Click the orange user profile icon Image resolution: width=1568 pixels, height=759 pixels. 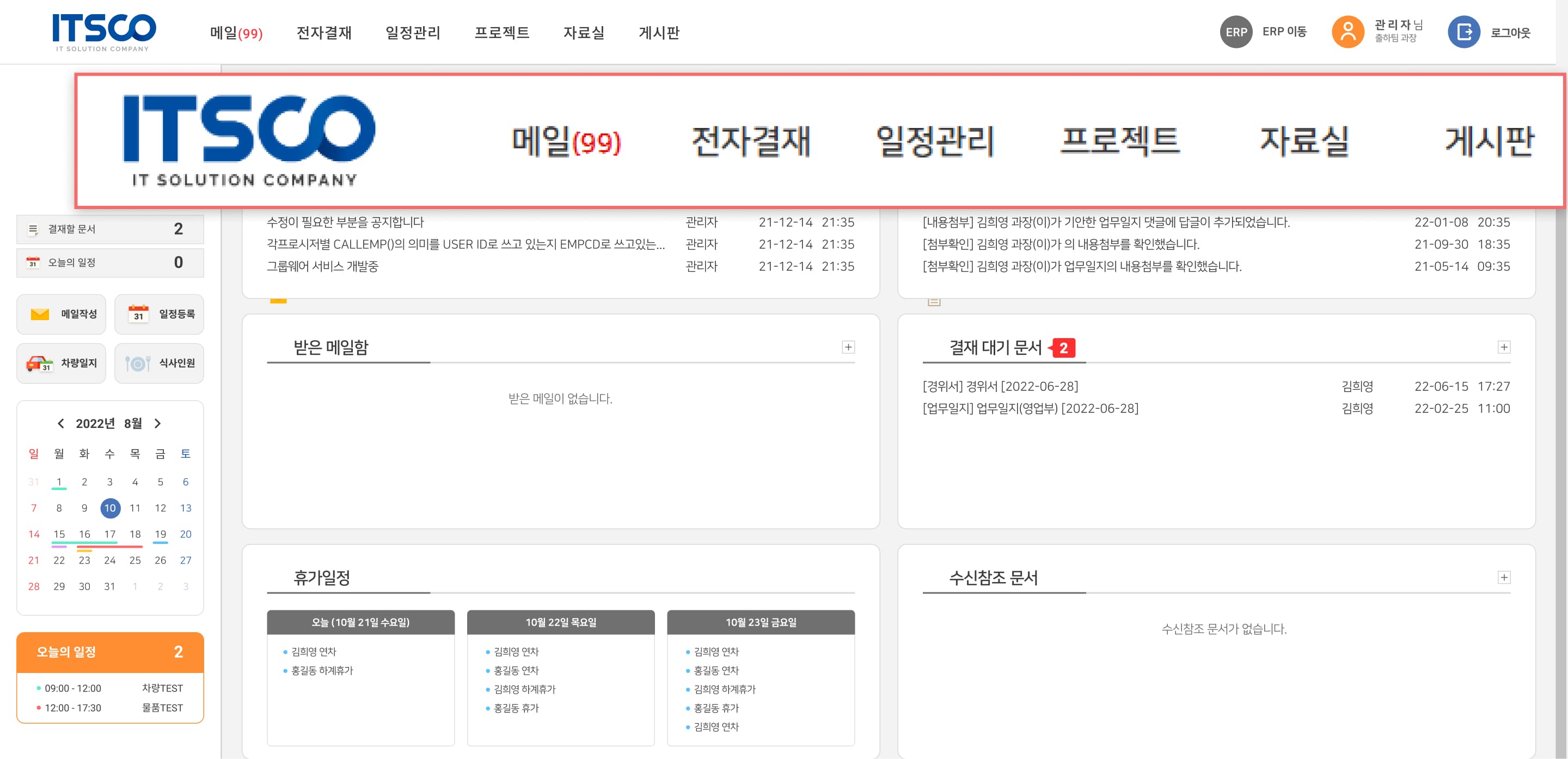pyautogui.click(x=1347, y=32)
